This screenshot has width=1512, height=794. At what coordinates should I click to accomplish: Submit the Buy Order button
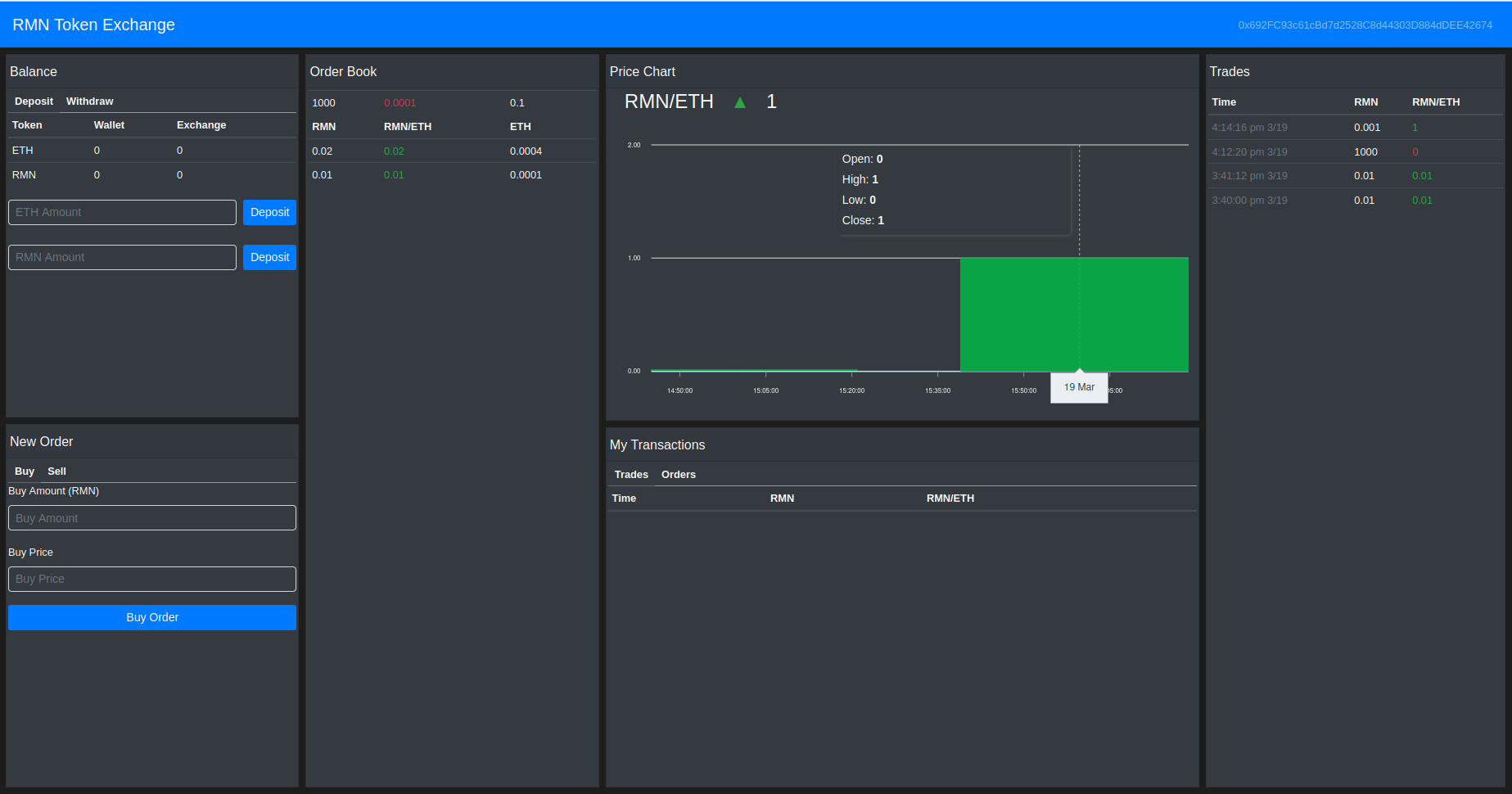click(x=152, y=617)
